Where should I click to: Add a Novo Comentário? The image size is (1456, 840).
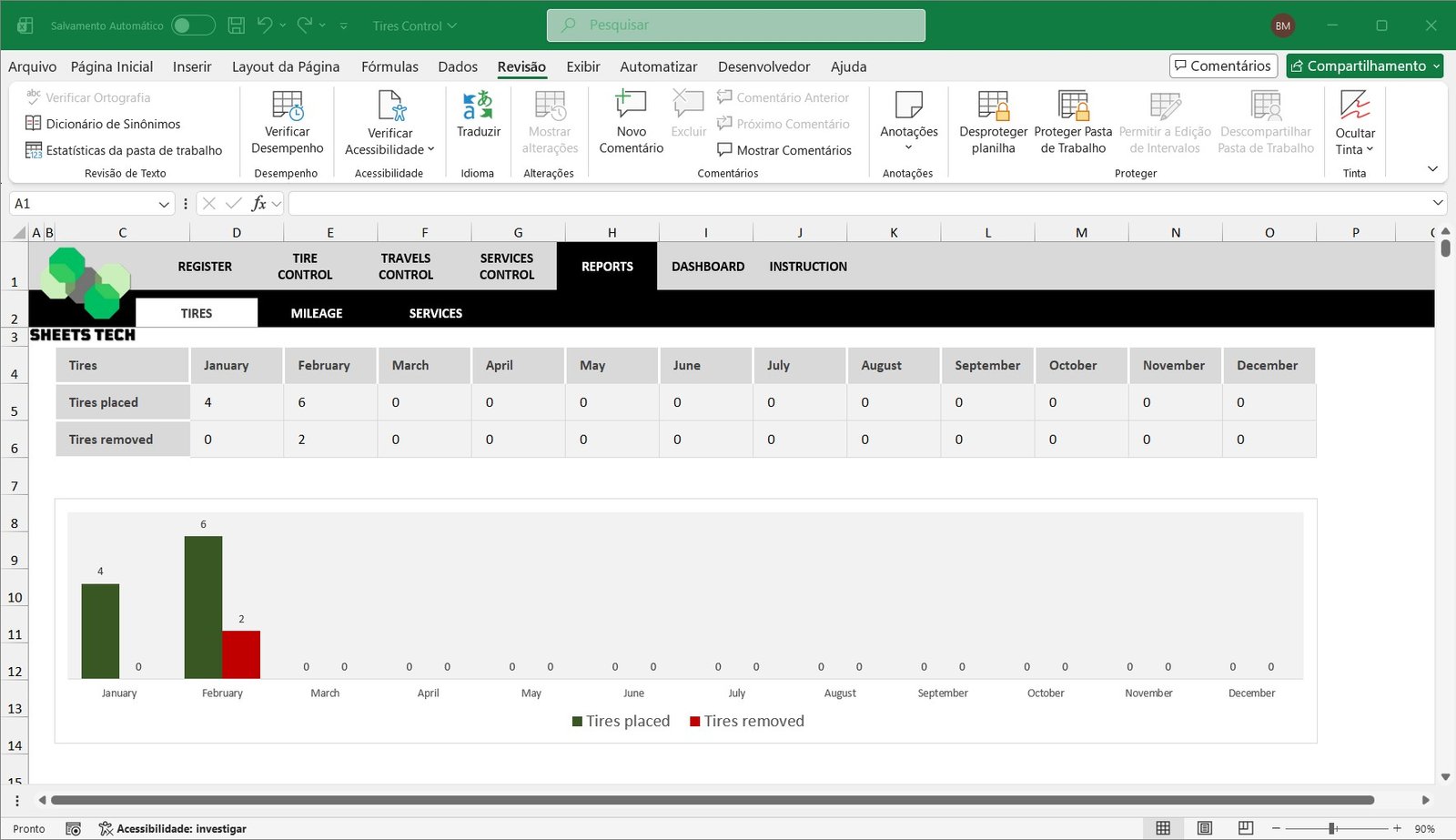click(631, 106)
